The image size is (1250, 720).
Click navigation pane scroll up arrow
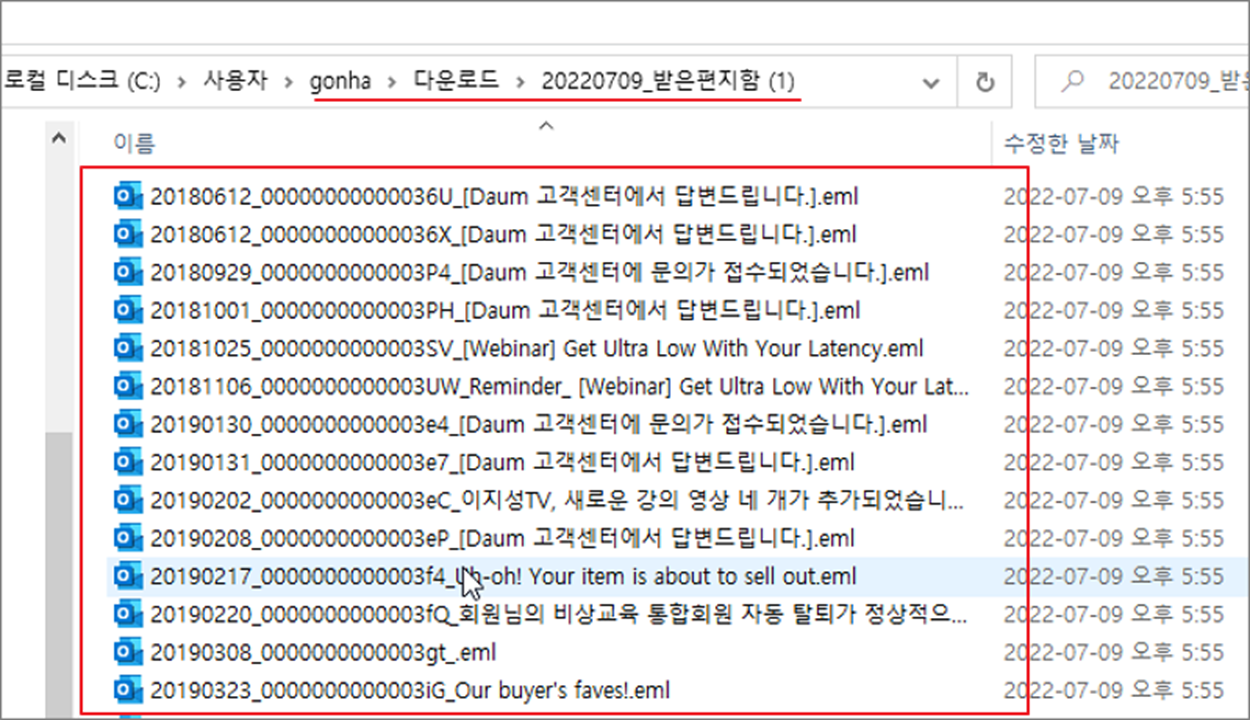click(59, 138)
